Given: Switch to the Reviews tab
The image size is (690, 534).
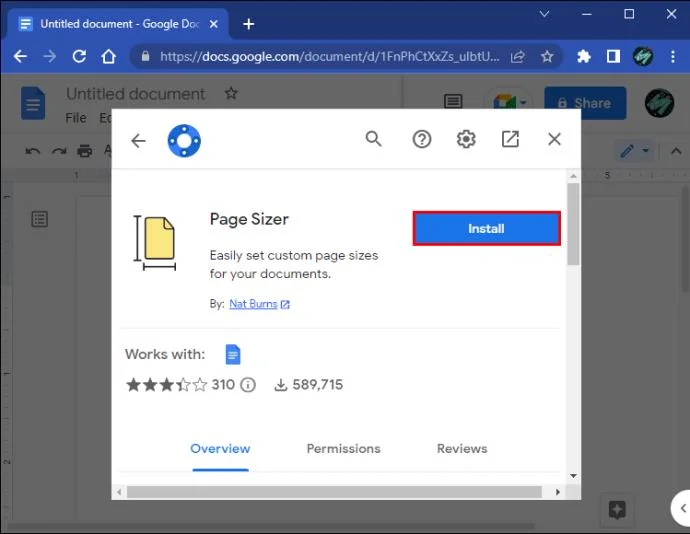Looking at the screenshot, I should click(x=462, y=449).
